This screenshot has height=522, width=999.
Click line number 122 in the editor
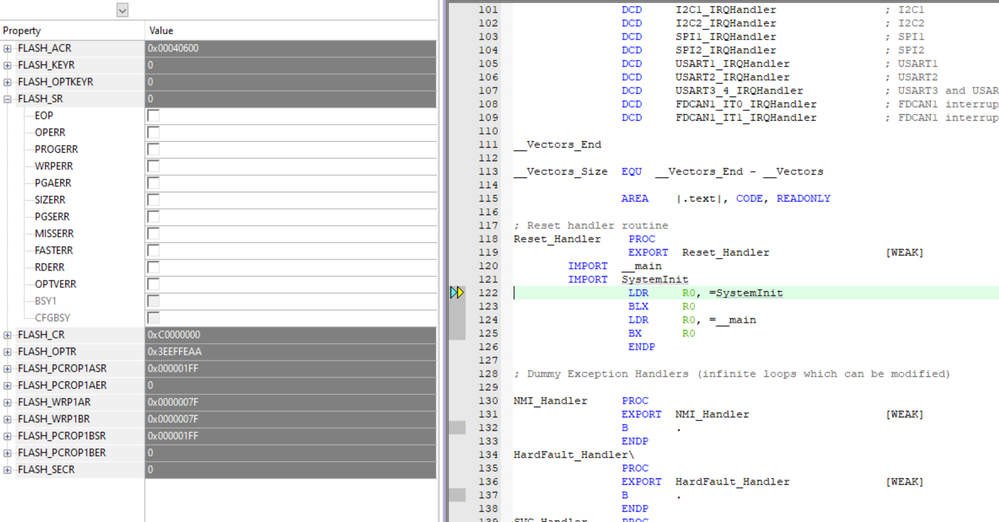[x=488, y=293]
